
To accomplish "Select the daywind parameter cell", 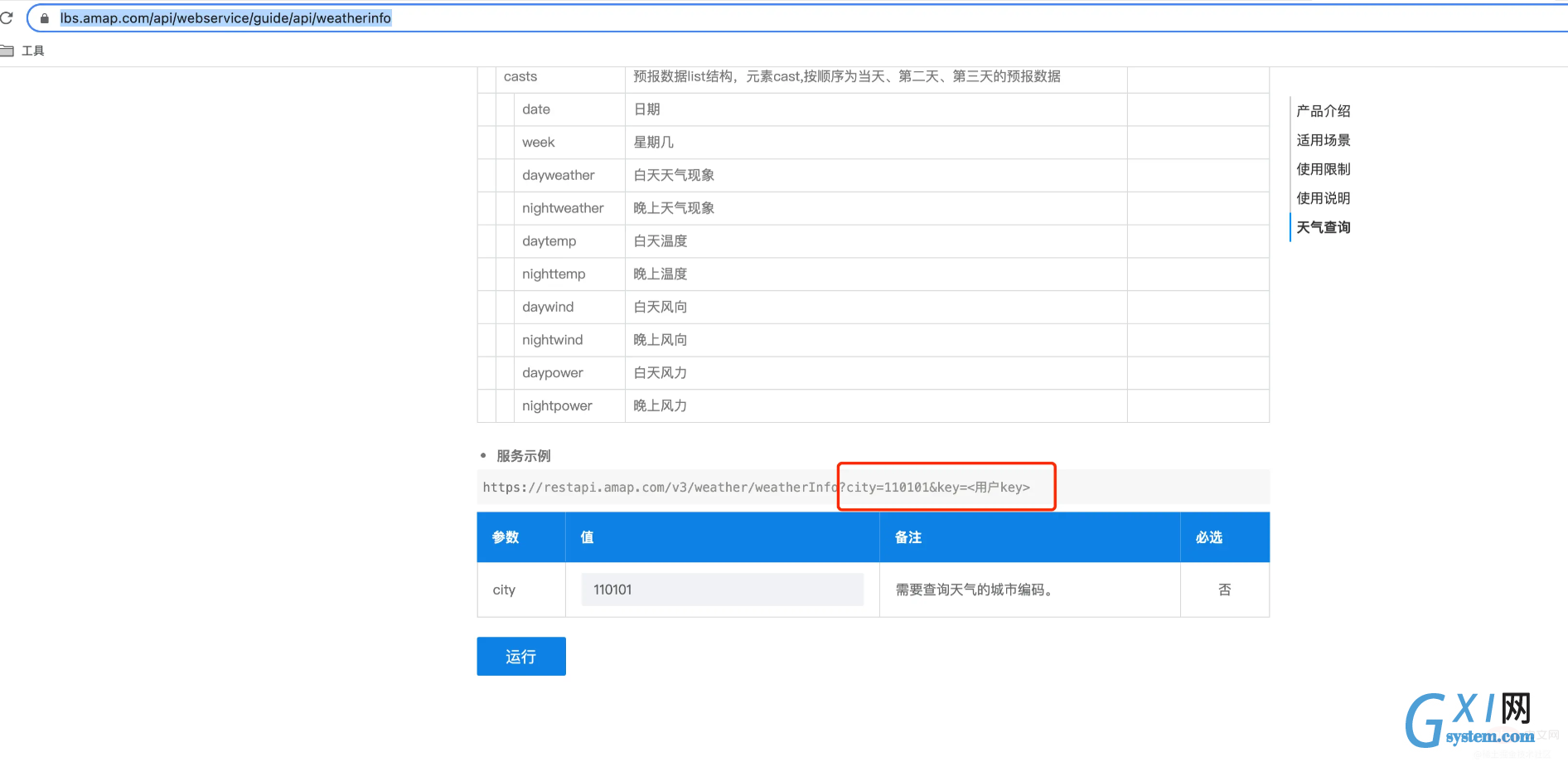I will (x=569, y=307).
